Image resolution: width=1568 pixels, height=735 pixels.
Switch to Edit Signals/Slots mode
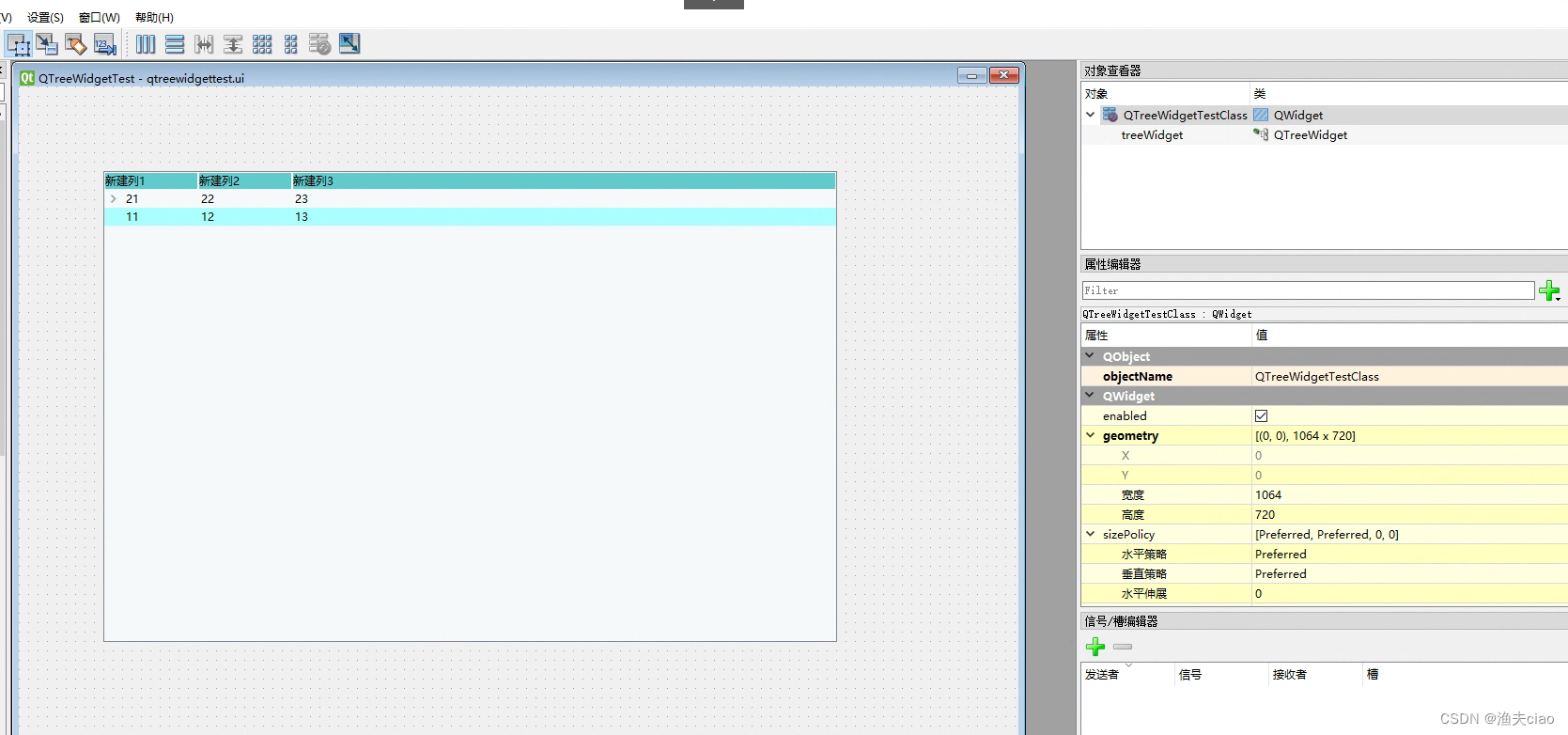[x=47, y=44]
